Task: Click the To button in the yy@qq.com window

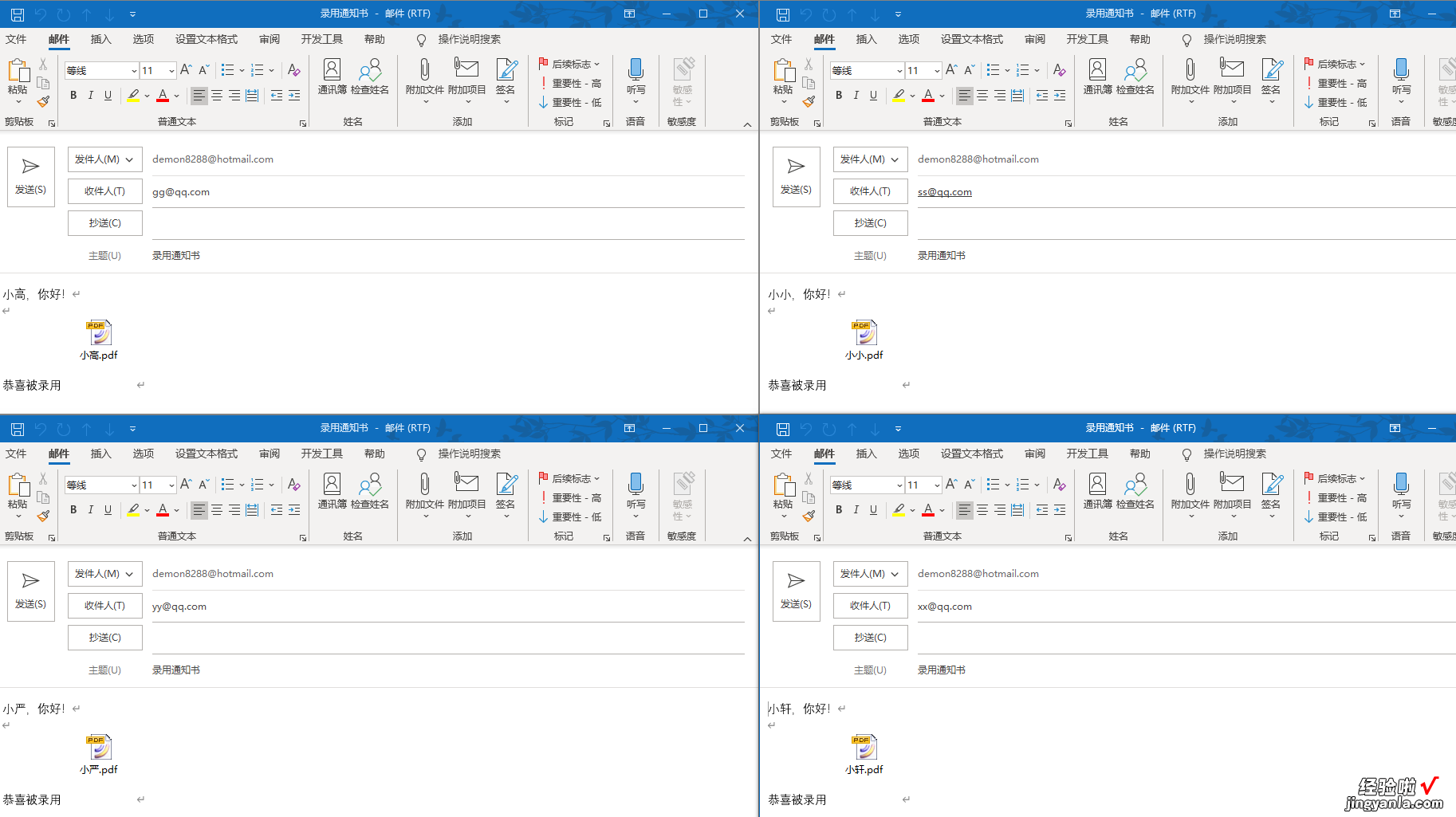Action: (x=104, y=606)
